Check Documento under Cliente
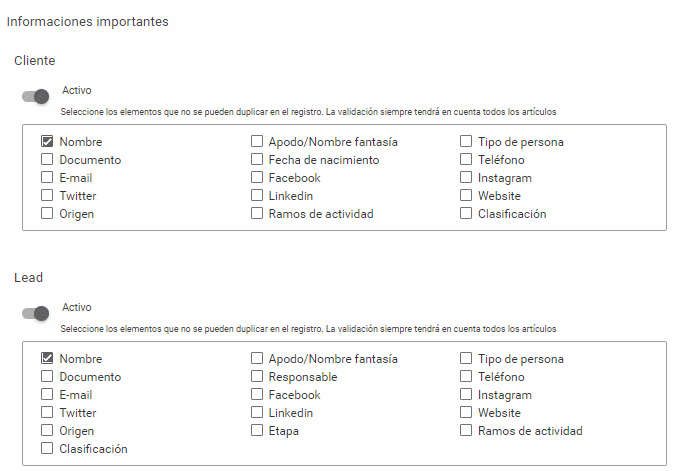680x471 pixels. tap(47, 159)
